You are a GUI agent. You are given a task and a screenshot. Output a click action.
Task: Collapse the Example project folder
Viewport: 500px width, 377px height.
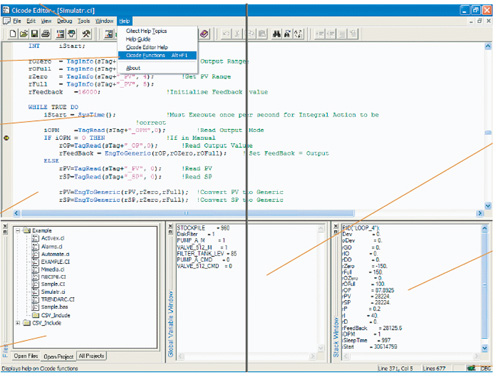pos(18,231)
